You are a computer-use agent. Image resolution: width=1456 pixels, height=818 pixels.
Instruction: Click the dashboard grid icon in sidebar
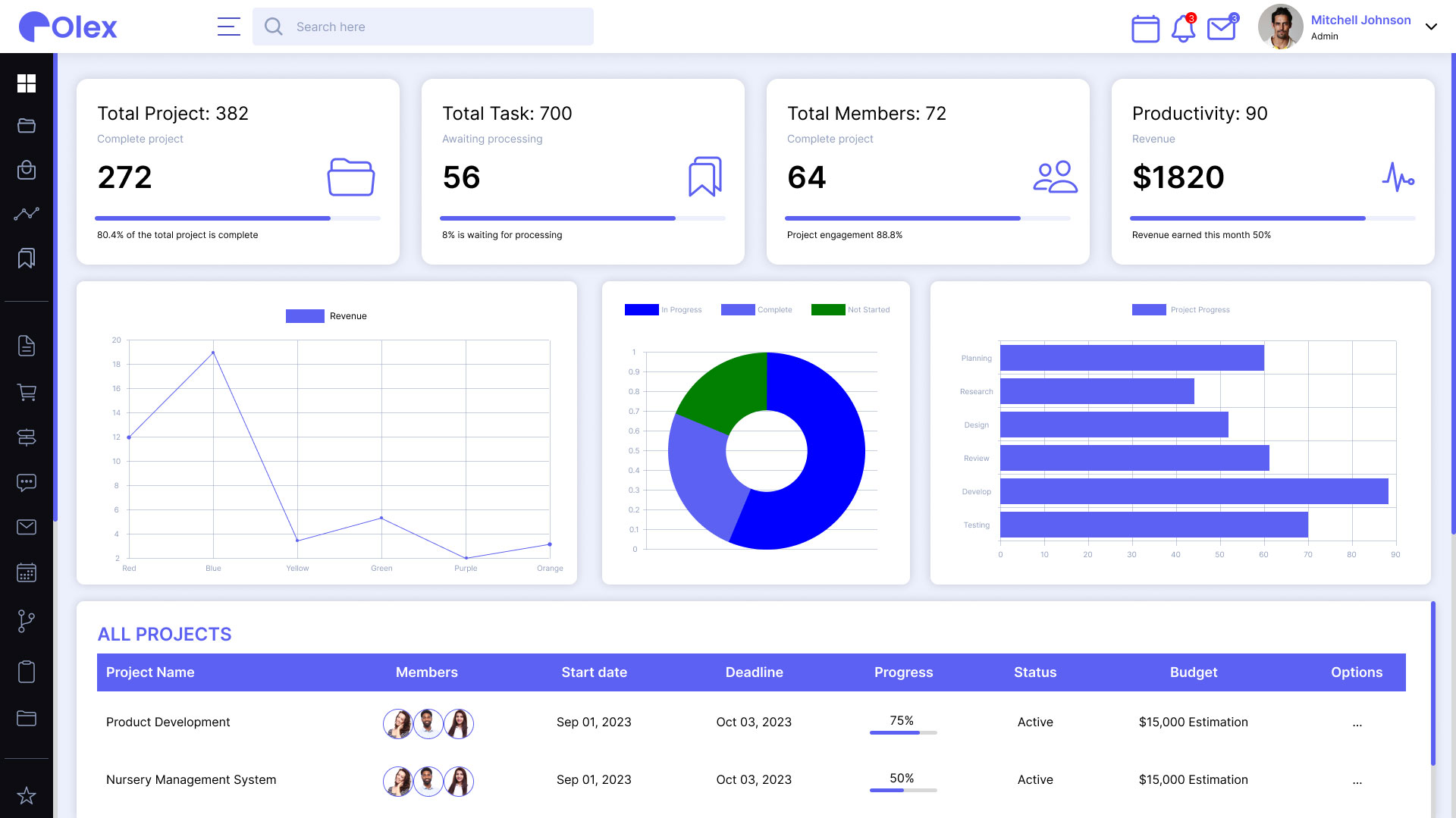pyautogui.click(x=27, y=83)
